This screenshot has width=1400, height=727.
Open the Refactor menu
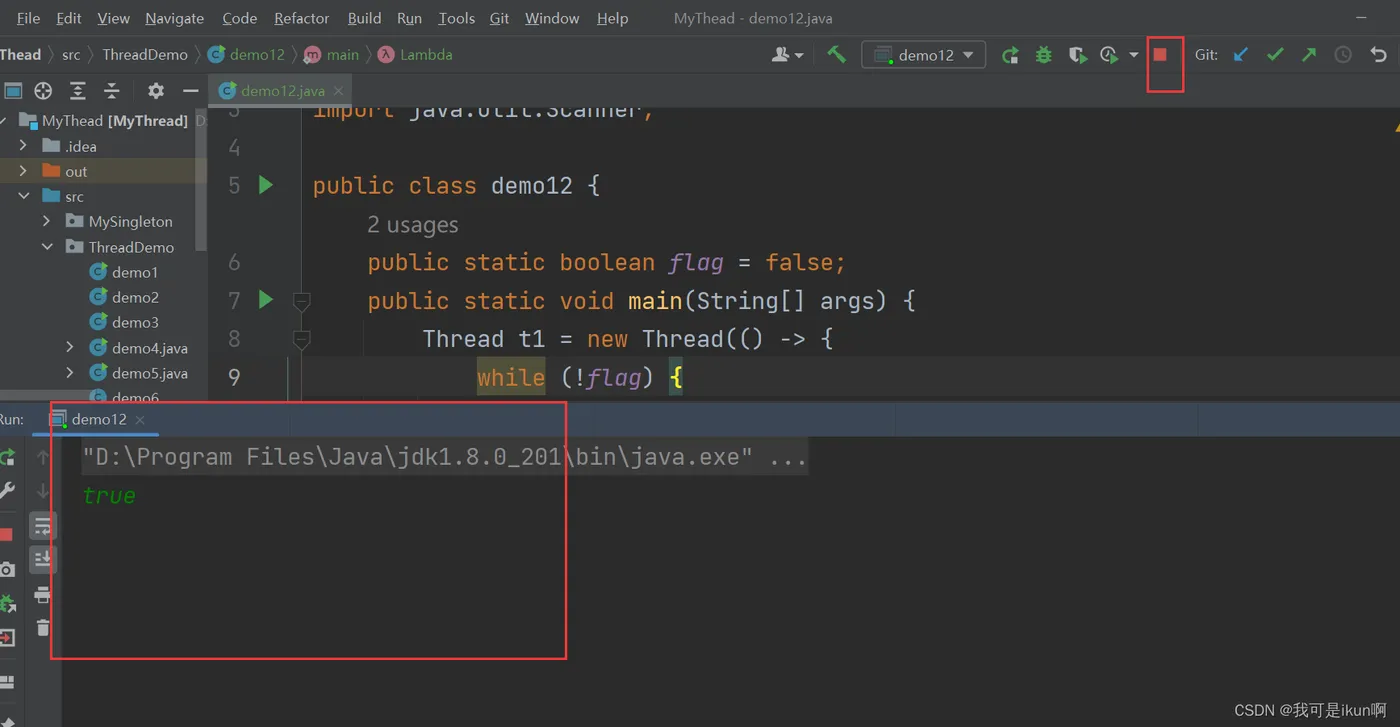(x=301, y=18)
